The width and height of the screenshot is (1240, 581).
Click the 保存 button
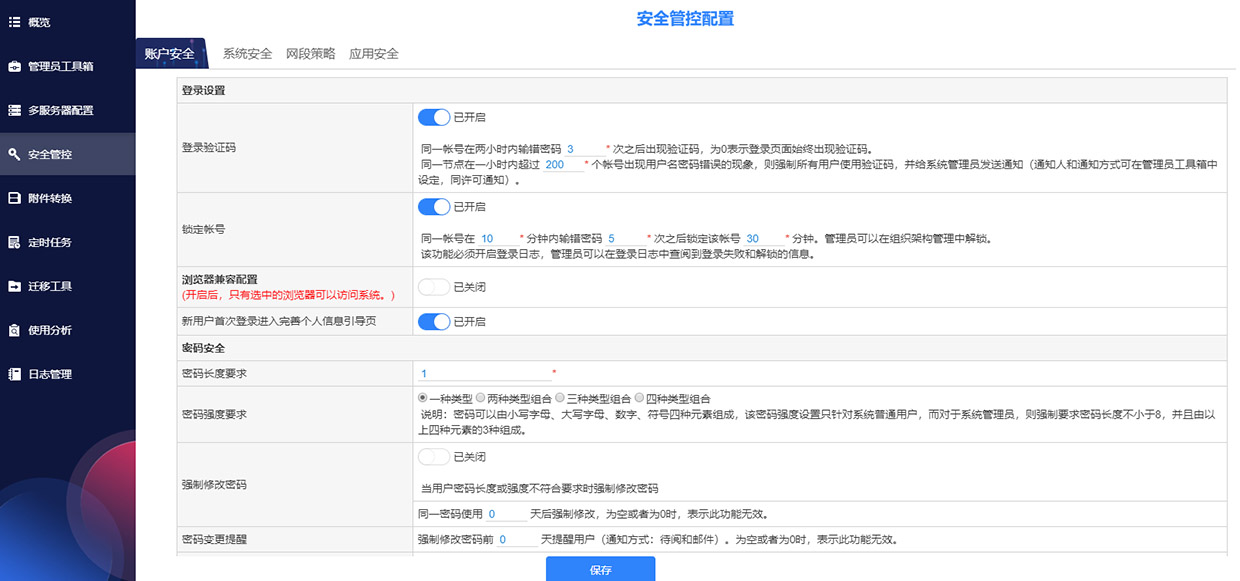pyautogui.click(x=600, y=570)
